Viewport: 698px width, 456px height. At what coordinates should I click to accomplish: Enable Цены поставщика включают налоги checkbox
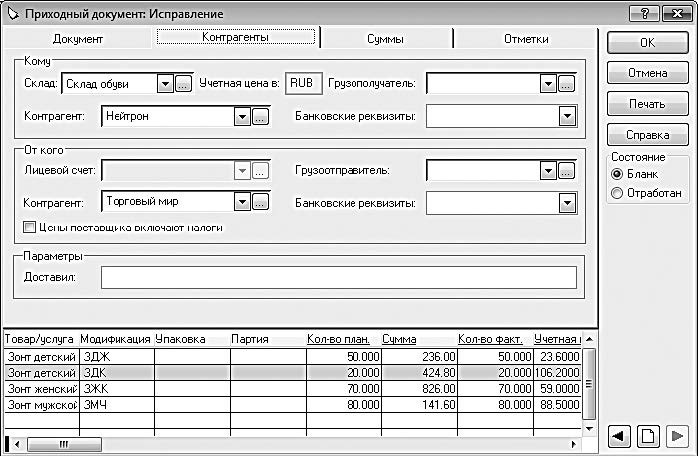click(x=29, y=228)
